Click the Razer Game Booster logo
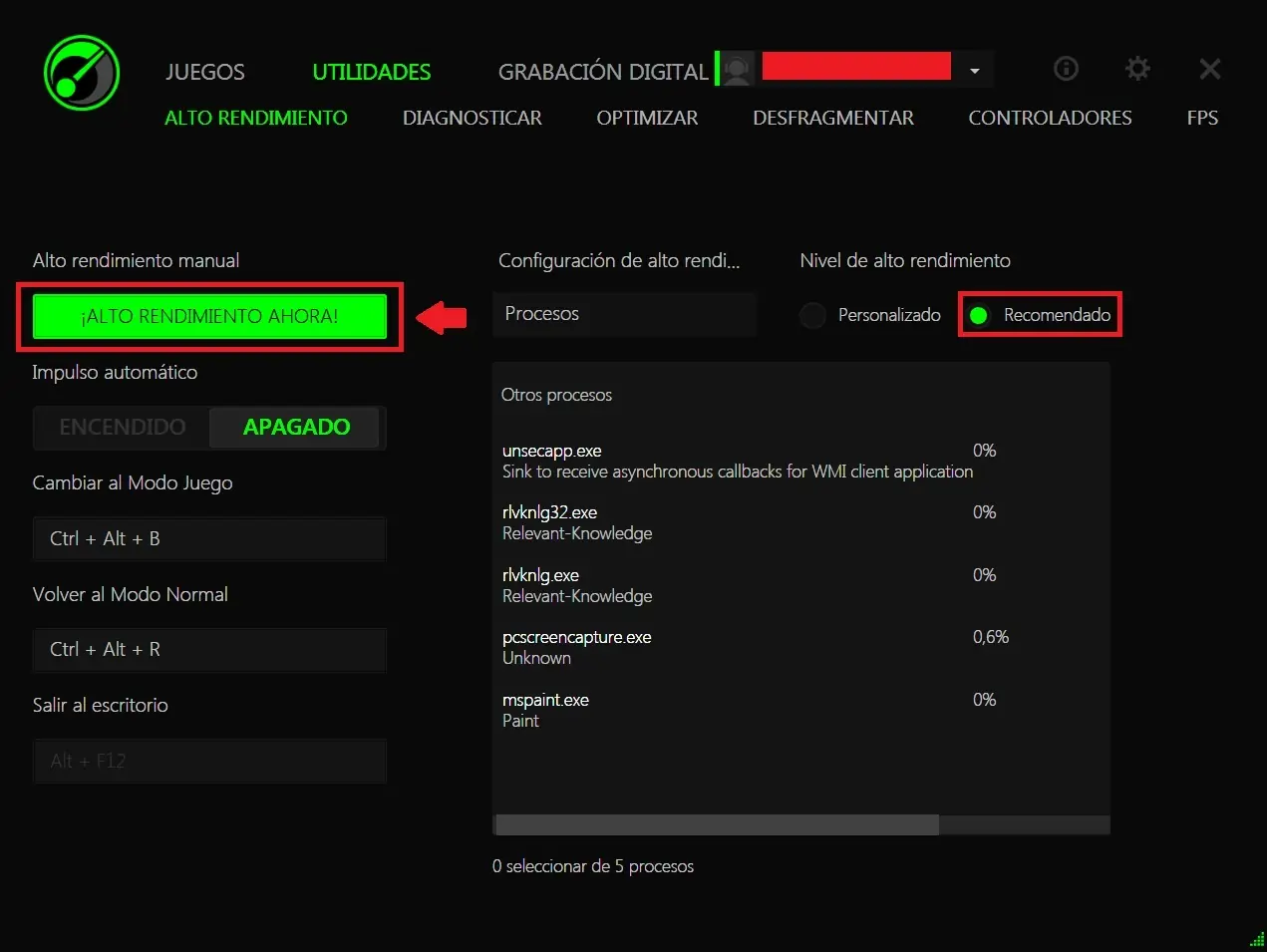 click(81, 73)
